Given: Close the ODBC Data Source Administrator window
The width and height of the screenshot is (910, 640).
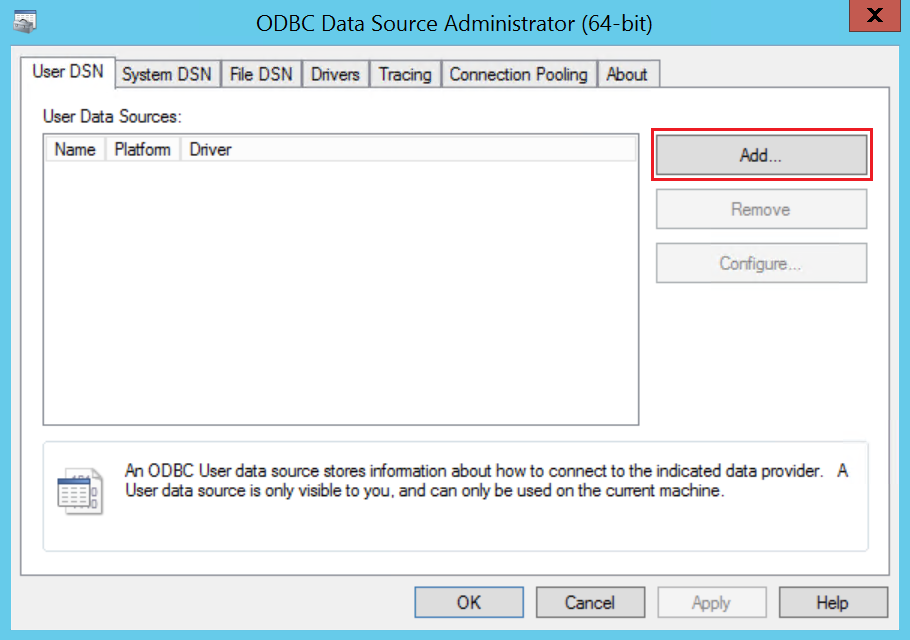Looking at the screenshot, I should tap(874, 18).
